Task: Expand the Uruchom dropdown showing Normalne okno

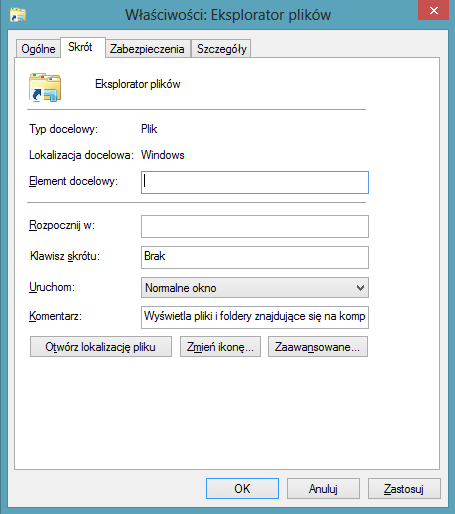Action: tap(255, 288)
